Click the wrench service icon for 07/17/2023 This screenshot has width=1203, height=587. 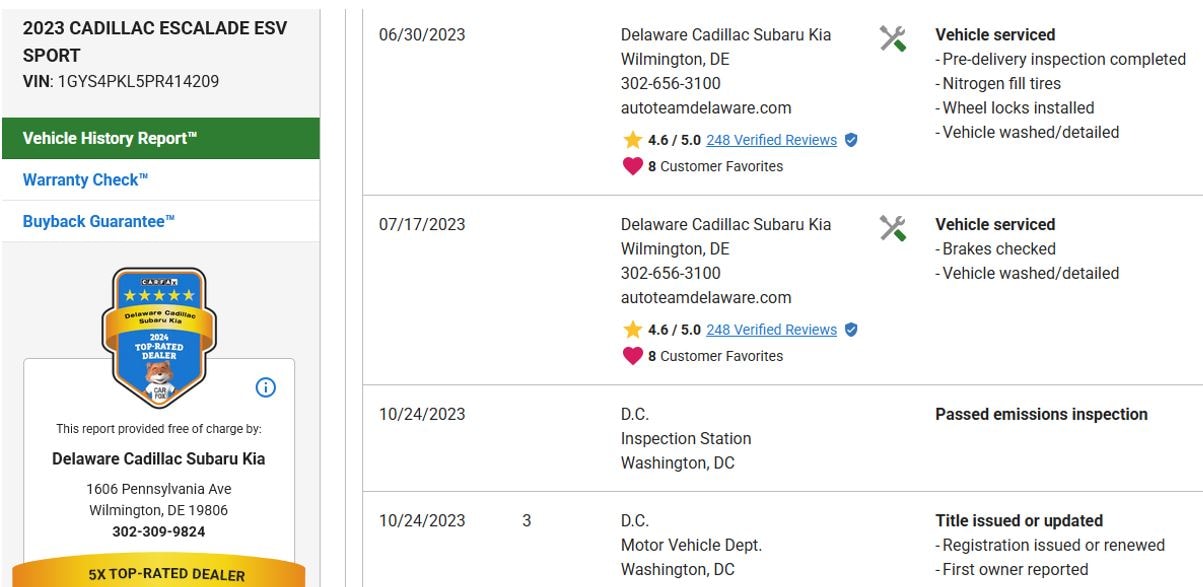click(x=892, y=229)
